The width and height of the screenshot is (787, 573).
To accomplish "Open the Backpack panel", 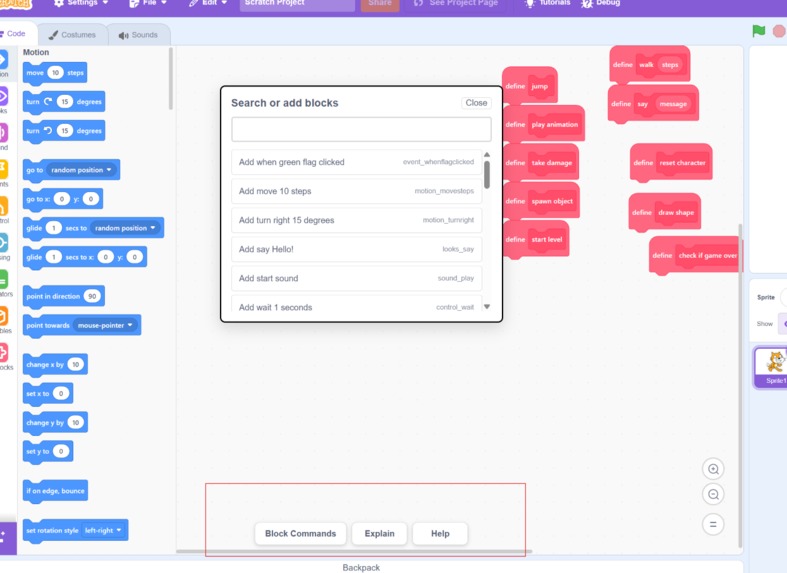I will point(361,567).
